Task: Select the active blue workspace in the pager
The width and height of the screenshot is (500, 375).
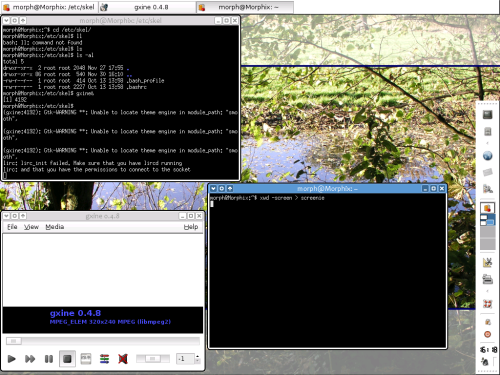Action: tap(487, 220)
